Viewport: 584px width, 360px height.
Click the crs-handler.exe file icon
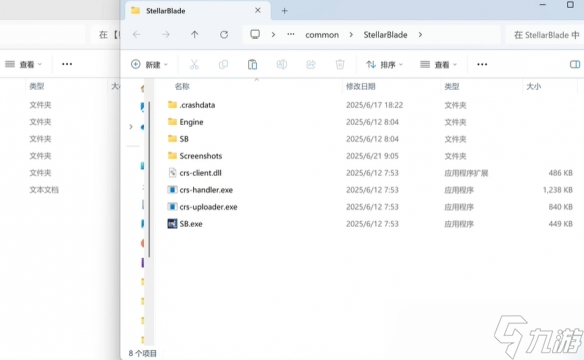click(x=172, y=190)
